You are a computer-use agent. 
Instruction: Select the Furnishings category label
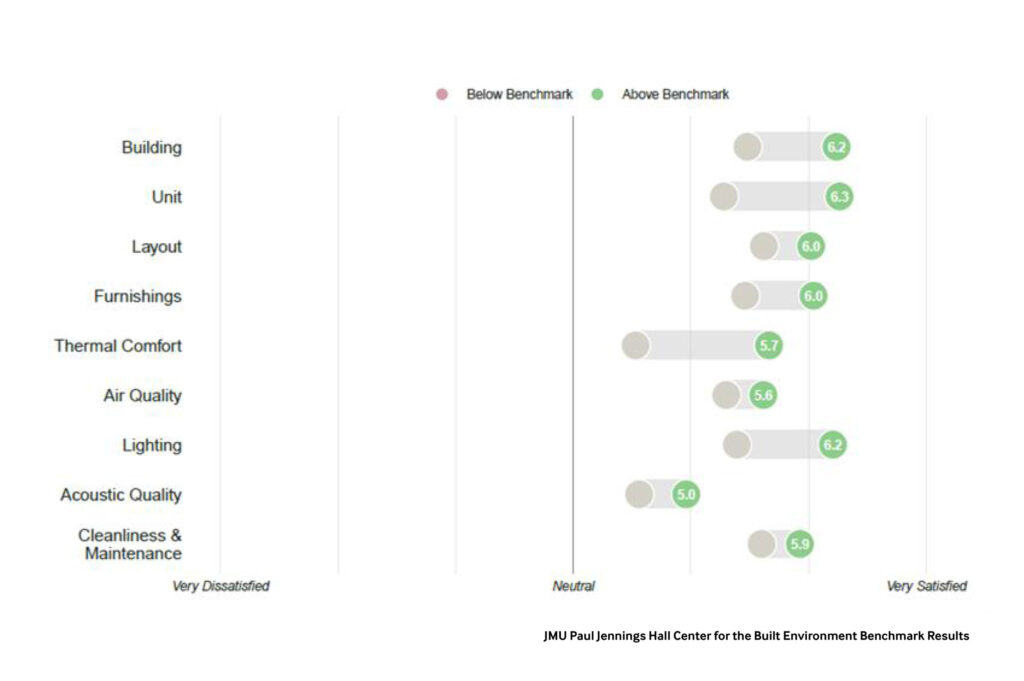click(x=138, y=296)
